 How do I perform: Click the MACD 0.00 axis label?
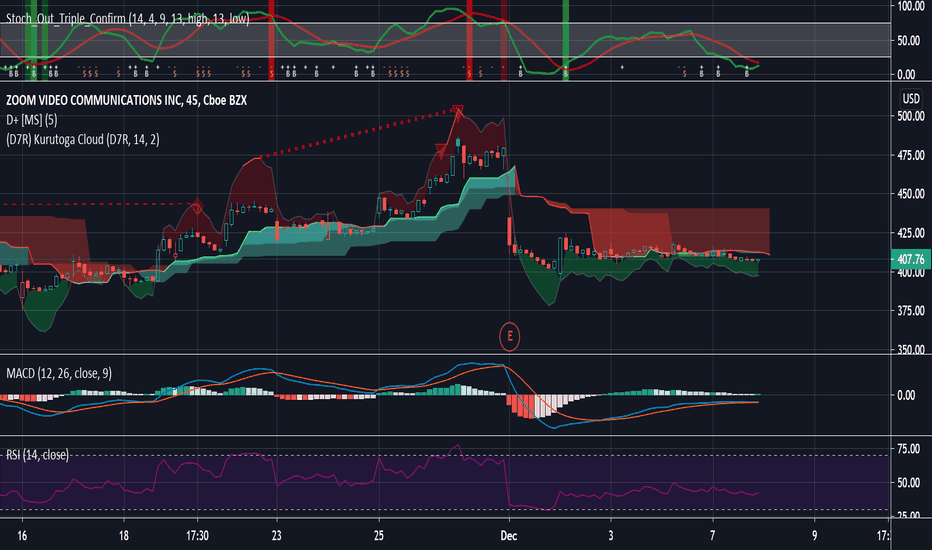point(906,395)
